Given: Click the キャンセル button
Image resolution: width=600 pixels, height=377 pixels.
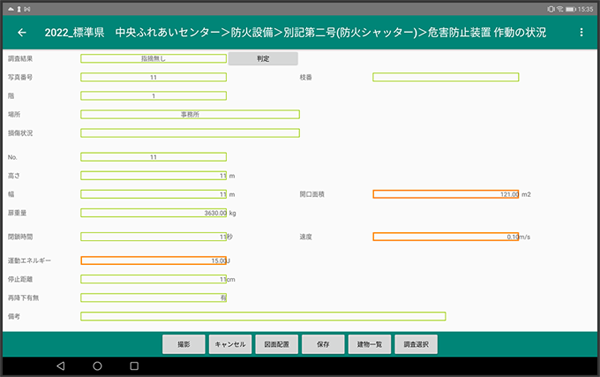Looking at the screenshot, I should tap(230, 344).
